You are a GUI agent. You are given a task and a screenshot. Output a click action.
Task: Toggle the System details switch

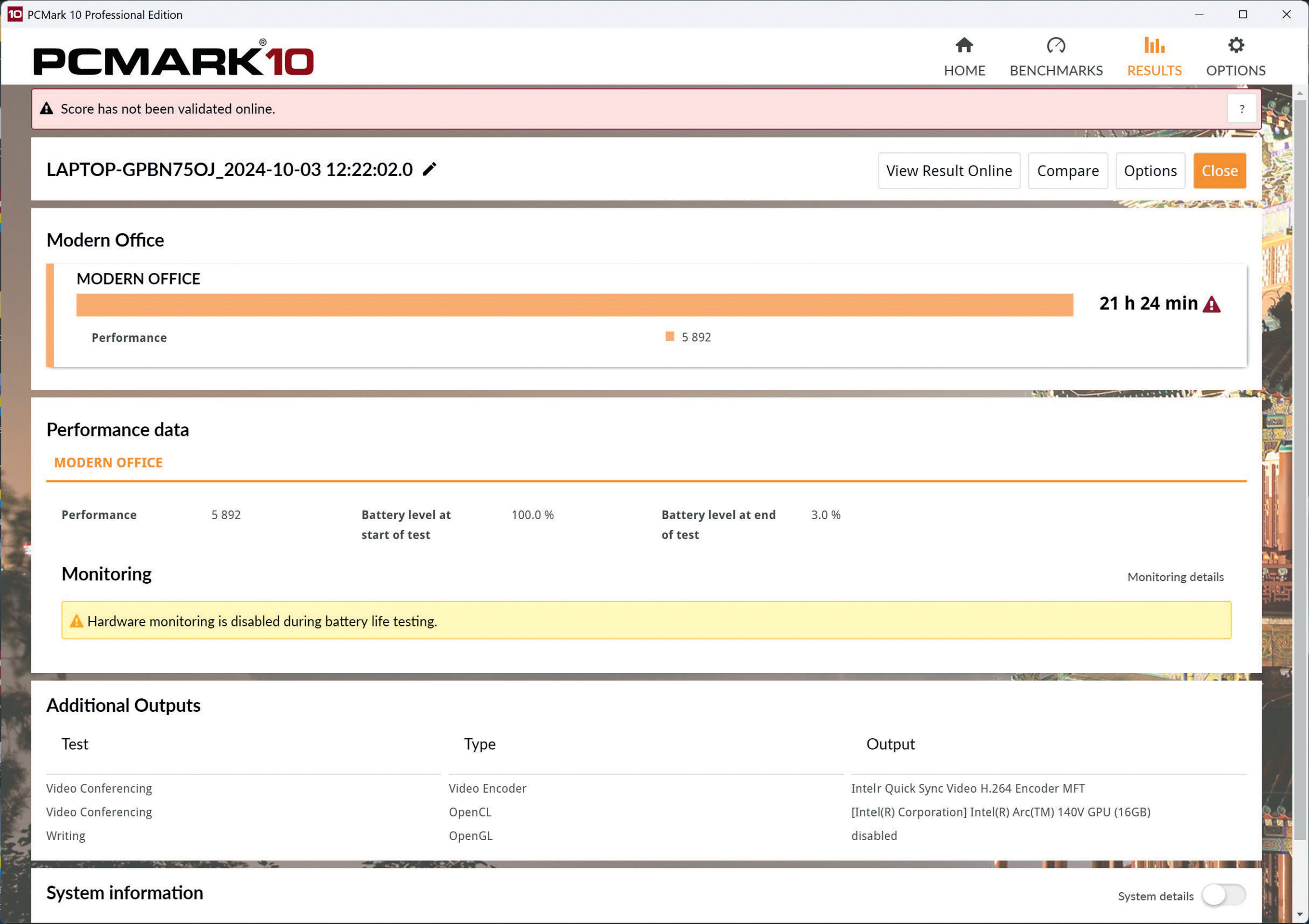pos(1223,895)
